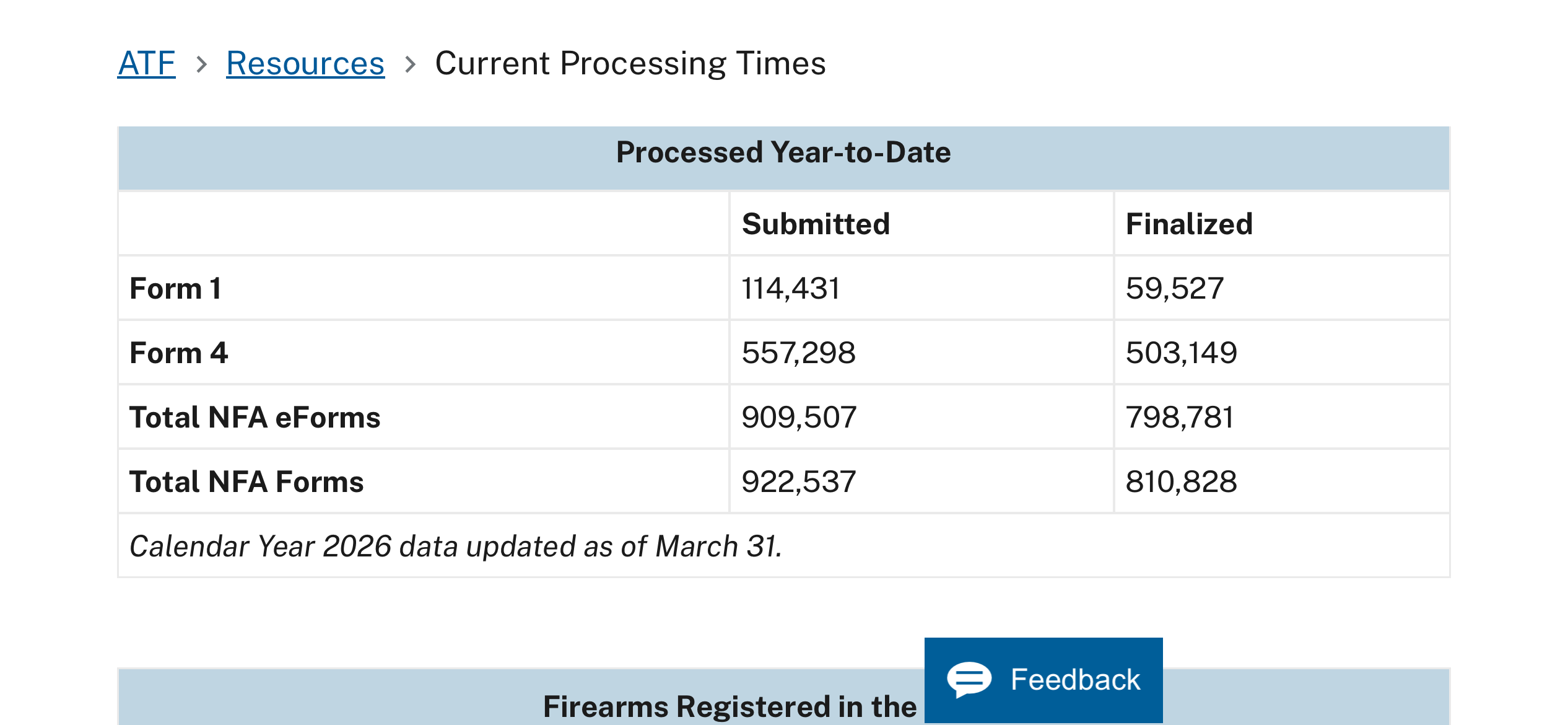Open the Resources breadcrumb link
This screenshot has height=725, width=1568.
click(305, 63)
